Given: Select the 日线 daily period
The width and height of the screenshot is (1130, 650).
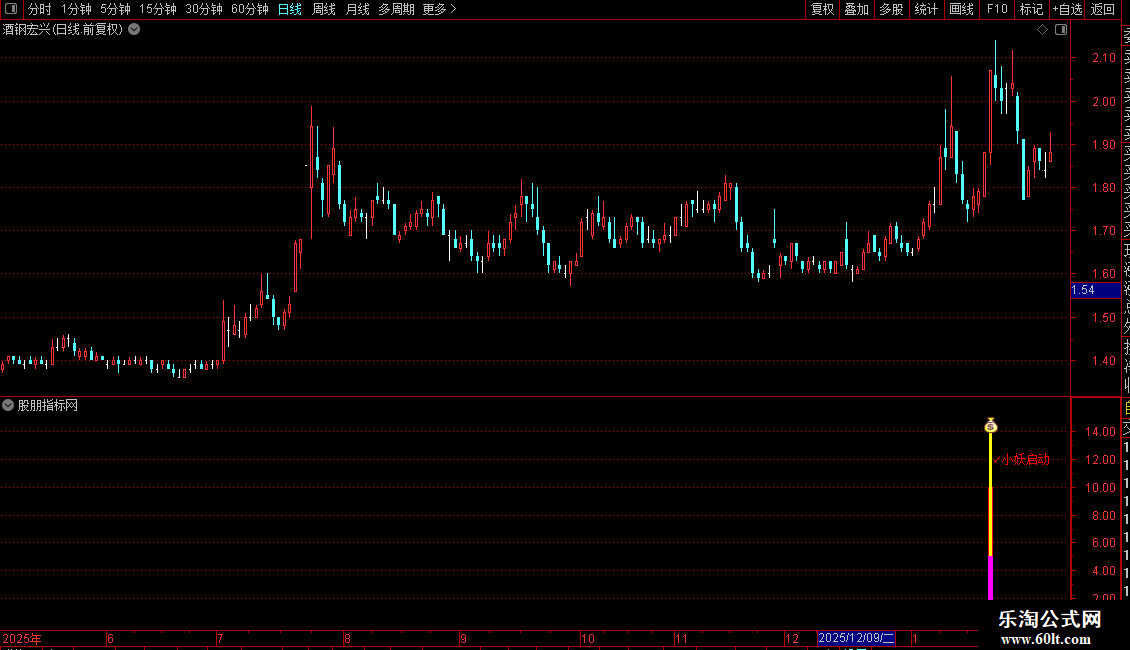Looking at the screenshot, I should [290, 9].
